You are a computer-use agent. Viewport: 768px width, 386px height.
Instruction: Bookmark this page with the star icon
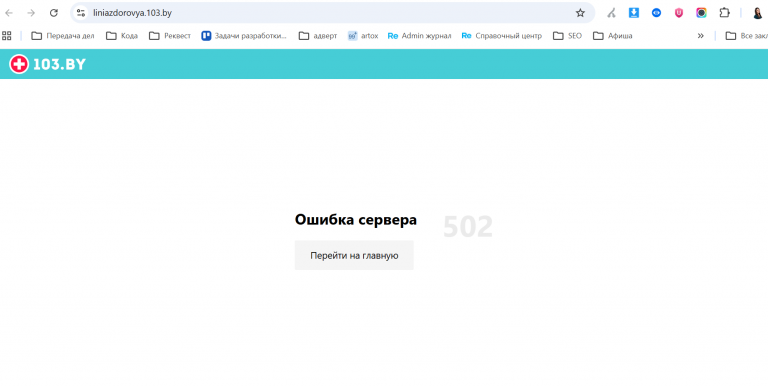coord(580,13)
